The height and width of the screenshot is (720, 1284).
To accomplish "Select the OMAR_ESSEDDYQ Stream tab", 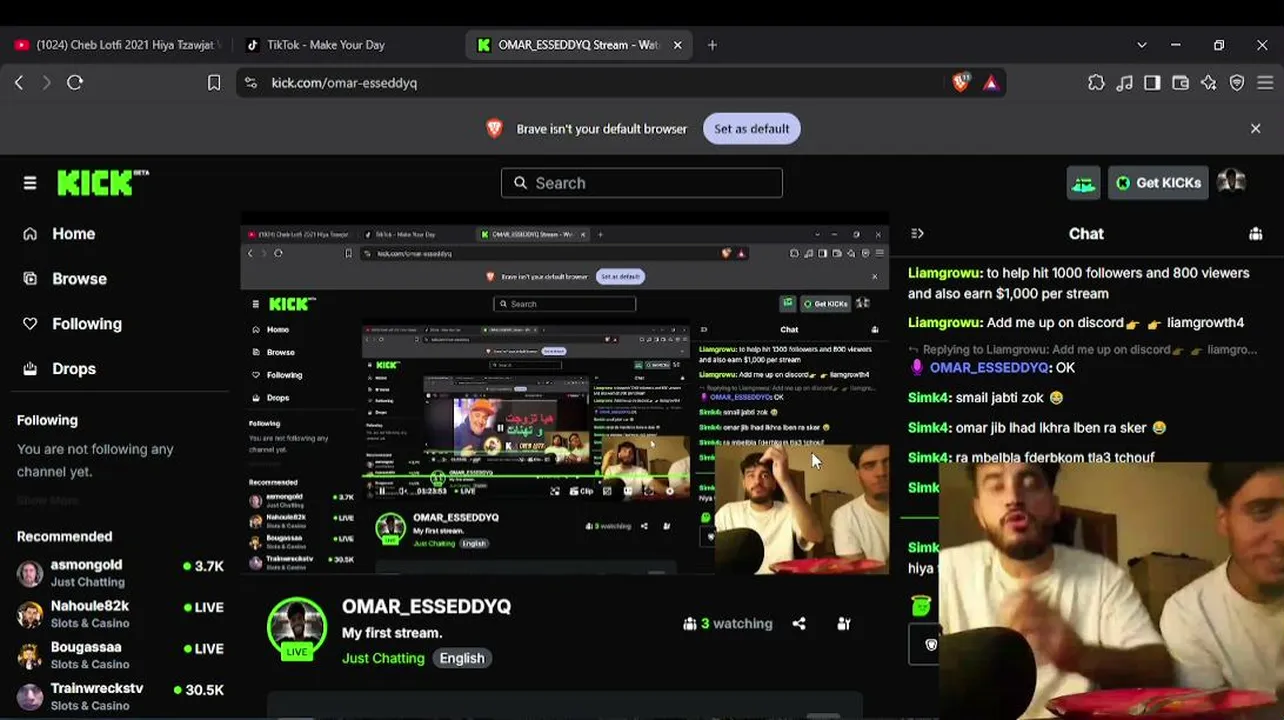I will tap(579, 45).
